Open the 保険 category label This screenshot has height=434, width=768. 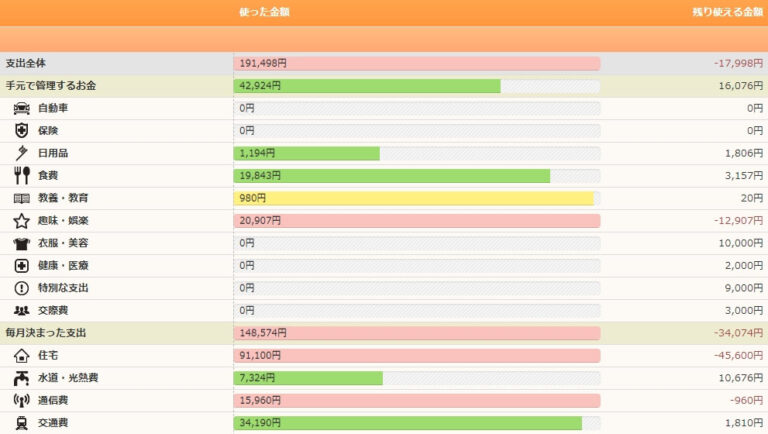48,131
